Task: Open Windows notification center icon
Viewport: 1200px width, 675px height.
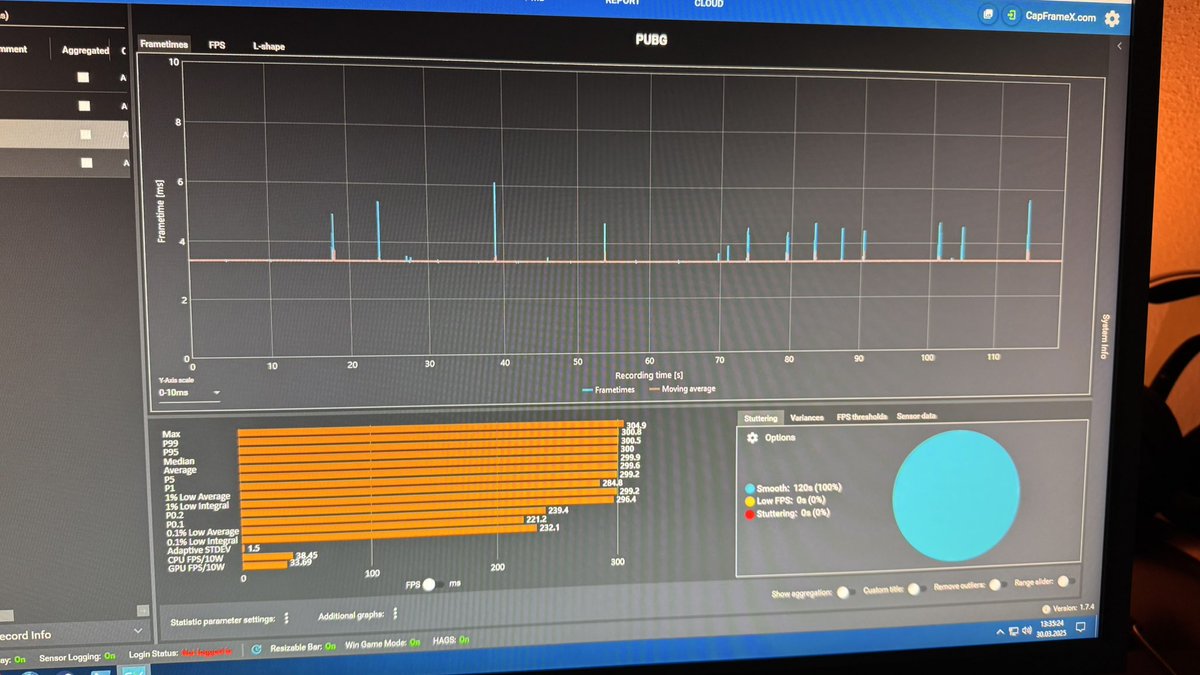Action: 1079,626
